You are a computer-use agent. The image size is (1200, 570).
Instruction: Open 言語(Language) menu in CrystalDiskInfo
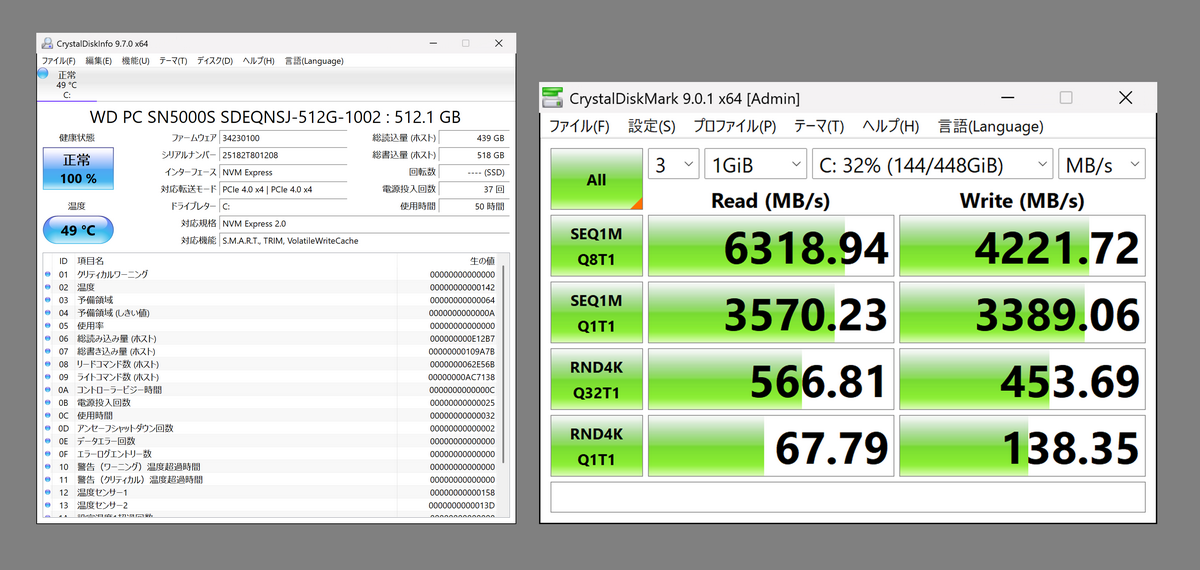(316, 61)
